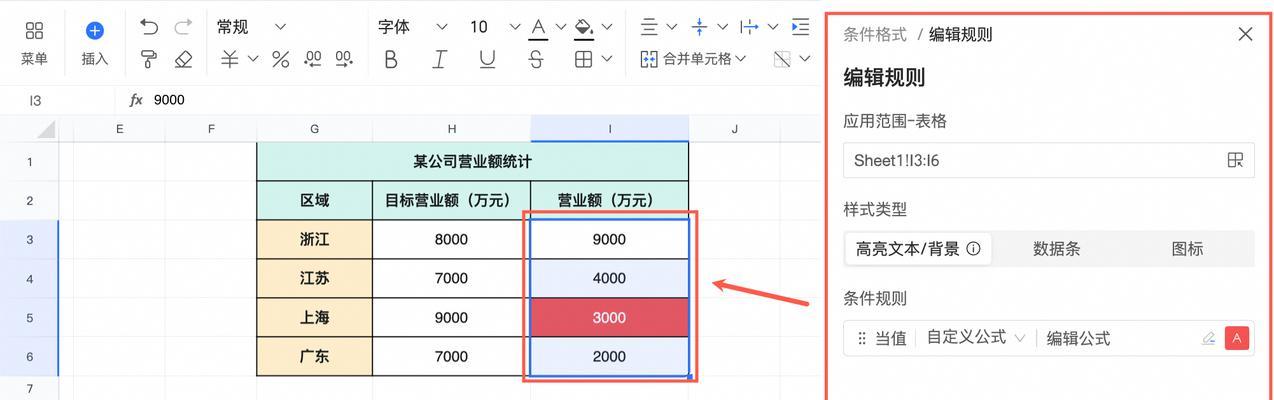Viewport: 1274px width, 400px height.
Task: Click the diagonal cell line icon
Action: [x=783, y=60]
